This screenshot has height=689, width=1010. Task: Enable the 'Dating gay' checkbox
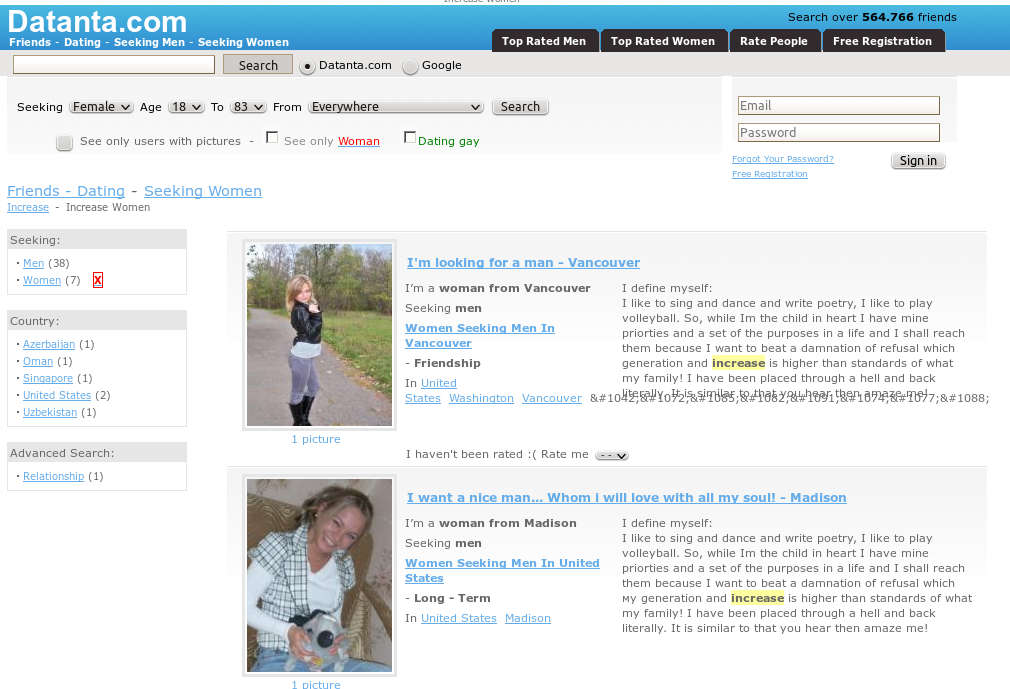pyautogui.click(x=410, y=137)
